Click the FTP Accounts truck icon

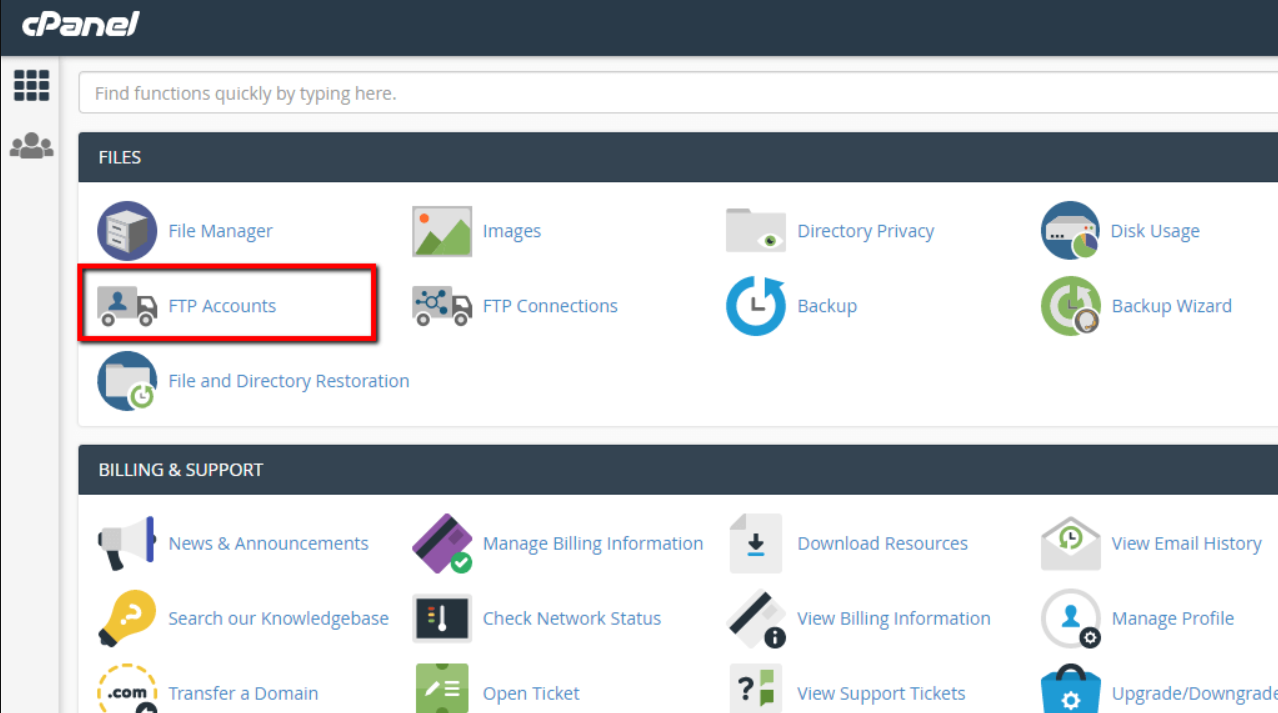127,306
